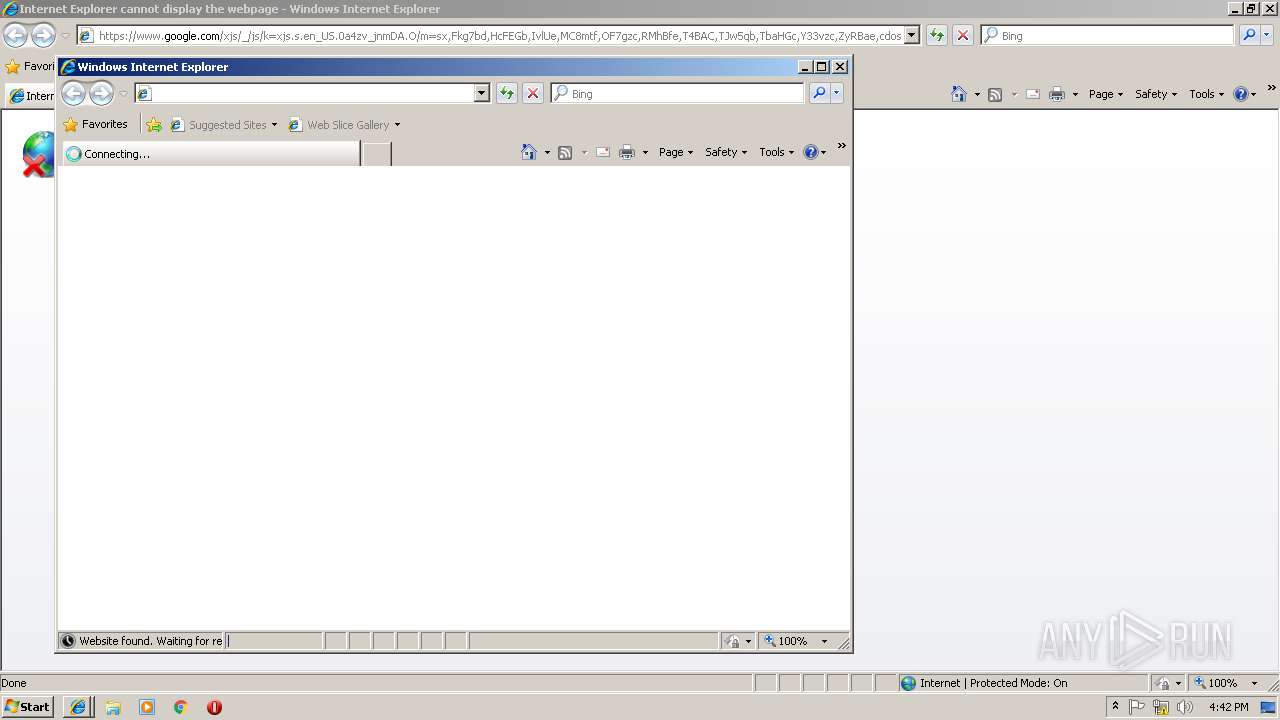The height and width of the screenshot is (720, 1280).
Task: Click Internet | Protected Mode: On status text
Action: point(994,683)
